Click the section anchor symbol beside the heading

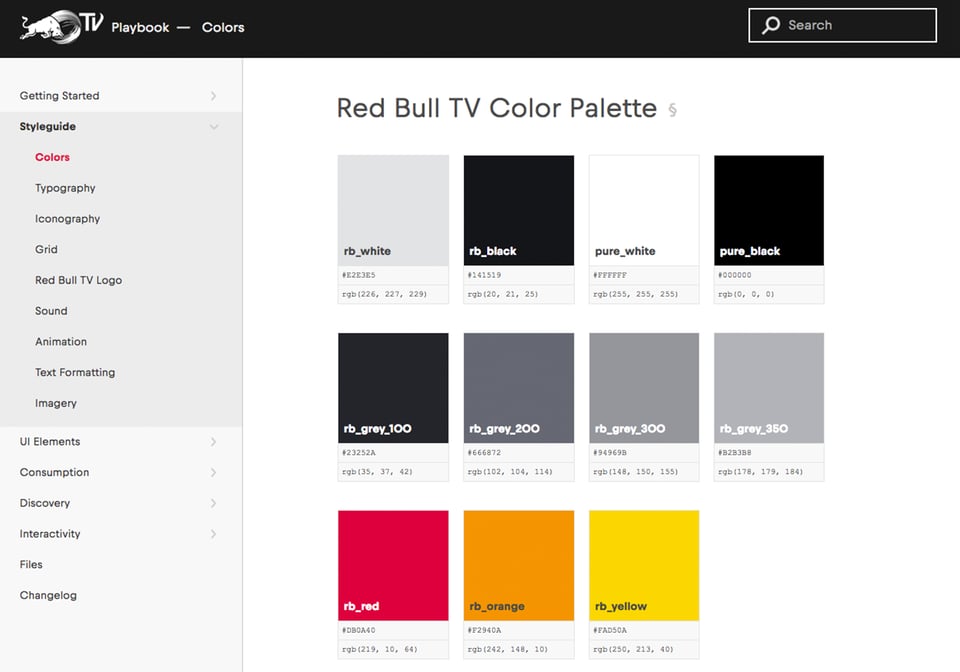[x=672, y=110]
